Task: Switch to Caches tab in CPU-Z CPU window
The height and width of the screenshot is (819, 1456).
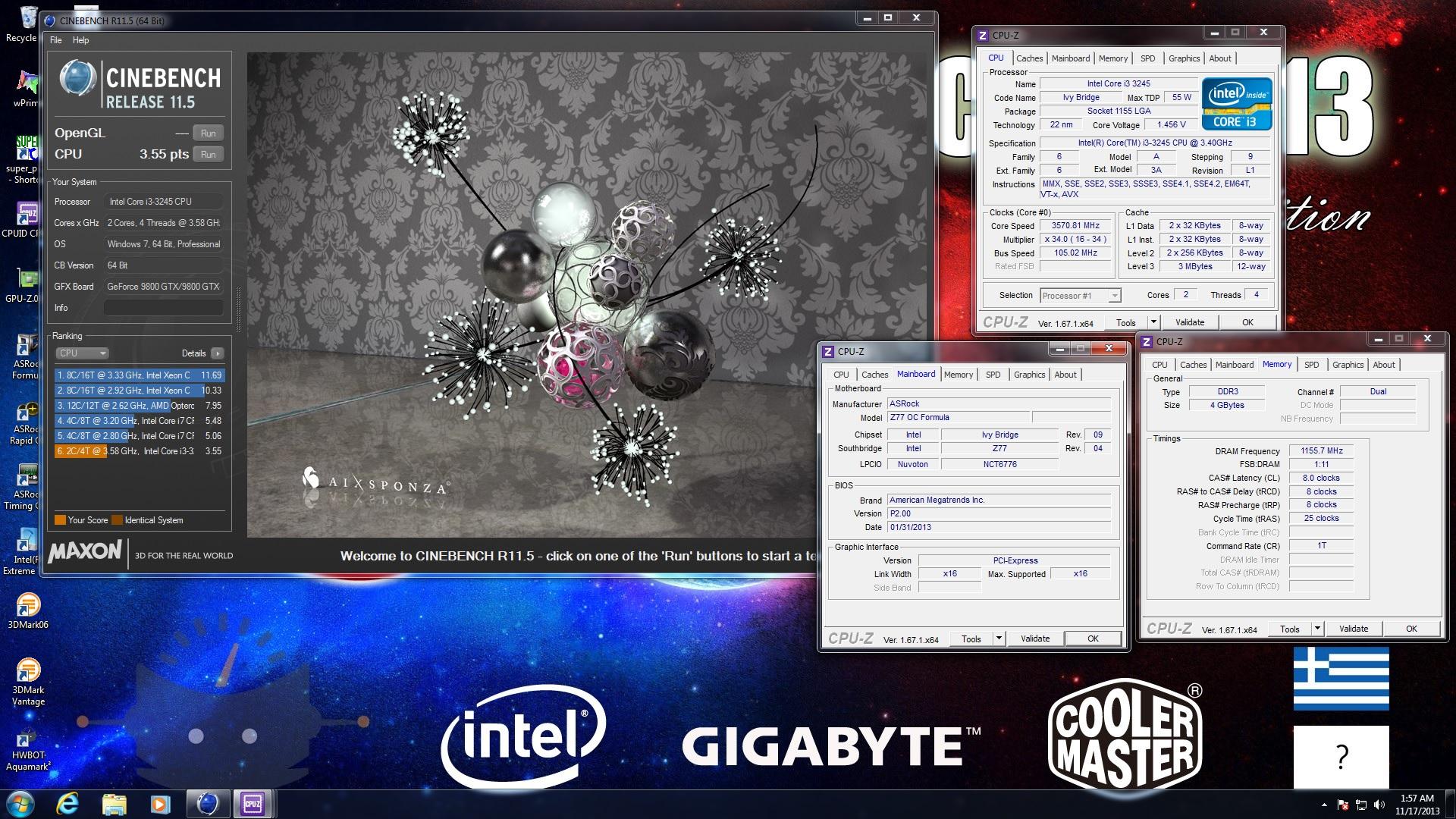Action: (x=1029, y=58)
